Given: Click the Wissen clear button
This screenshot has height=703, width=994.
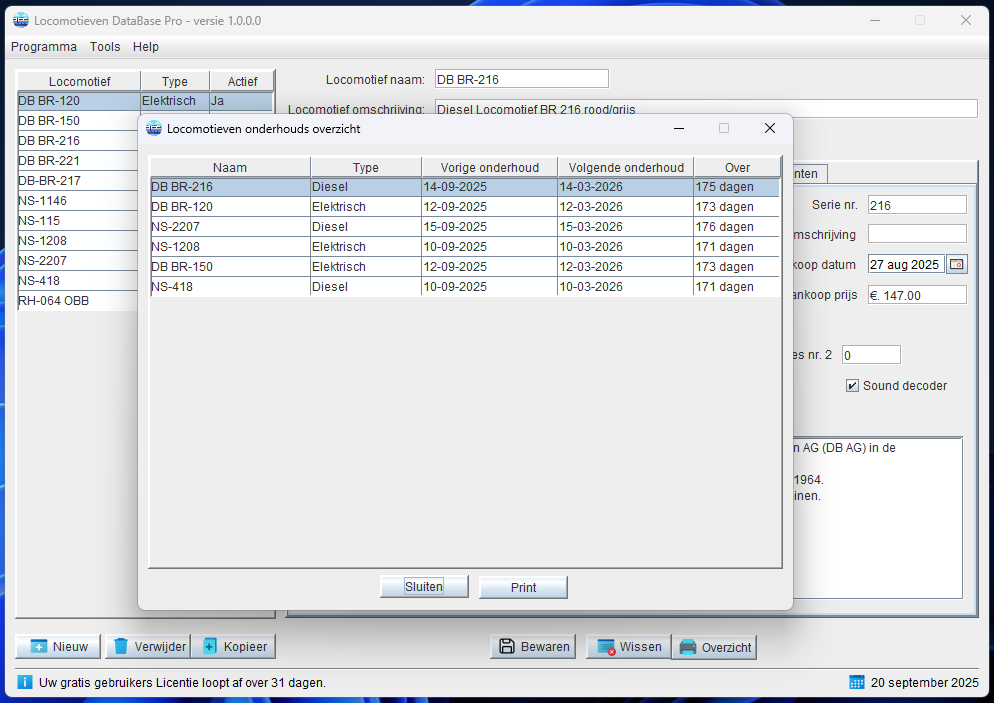Looking at the screenshot, I should (x=628, y=647).
